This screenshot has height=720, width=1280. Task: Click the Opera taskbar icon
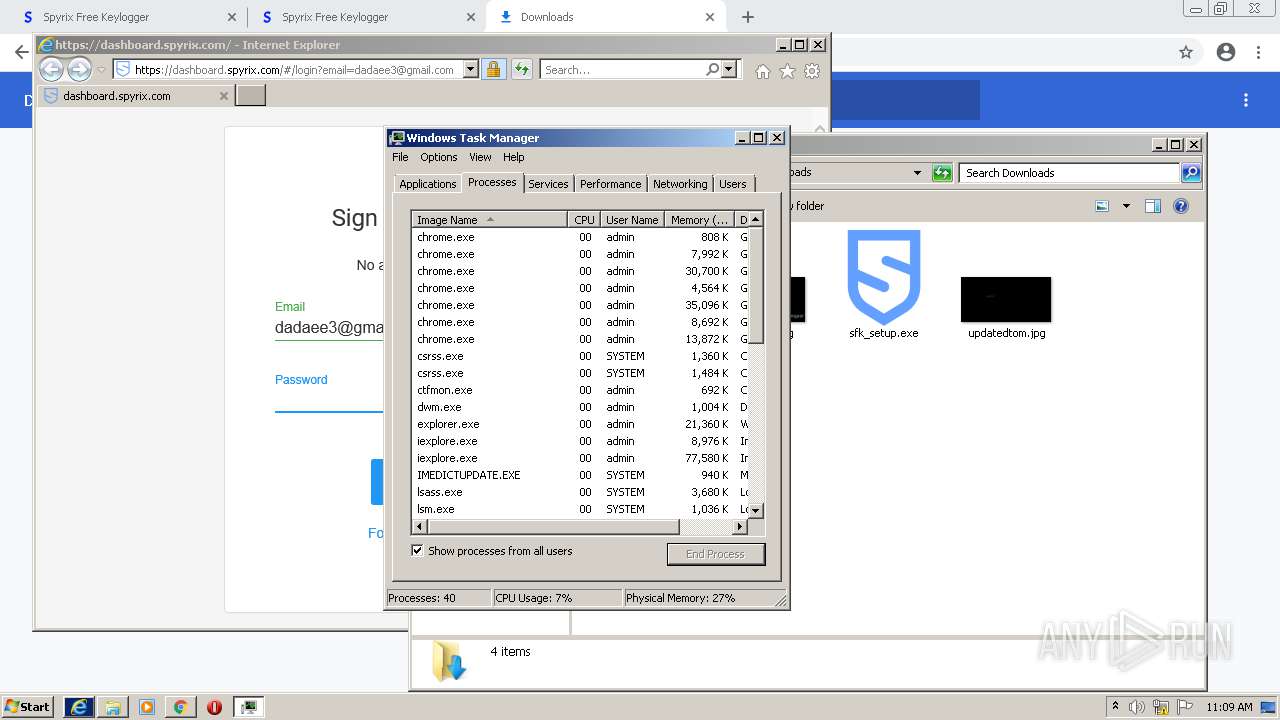(x=214, y=707)
